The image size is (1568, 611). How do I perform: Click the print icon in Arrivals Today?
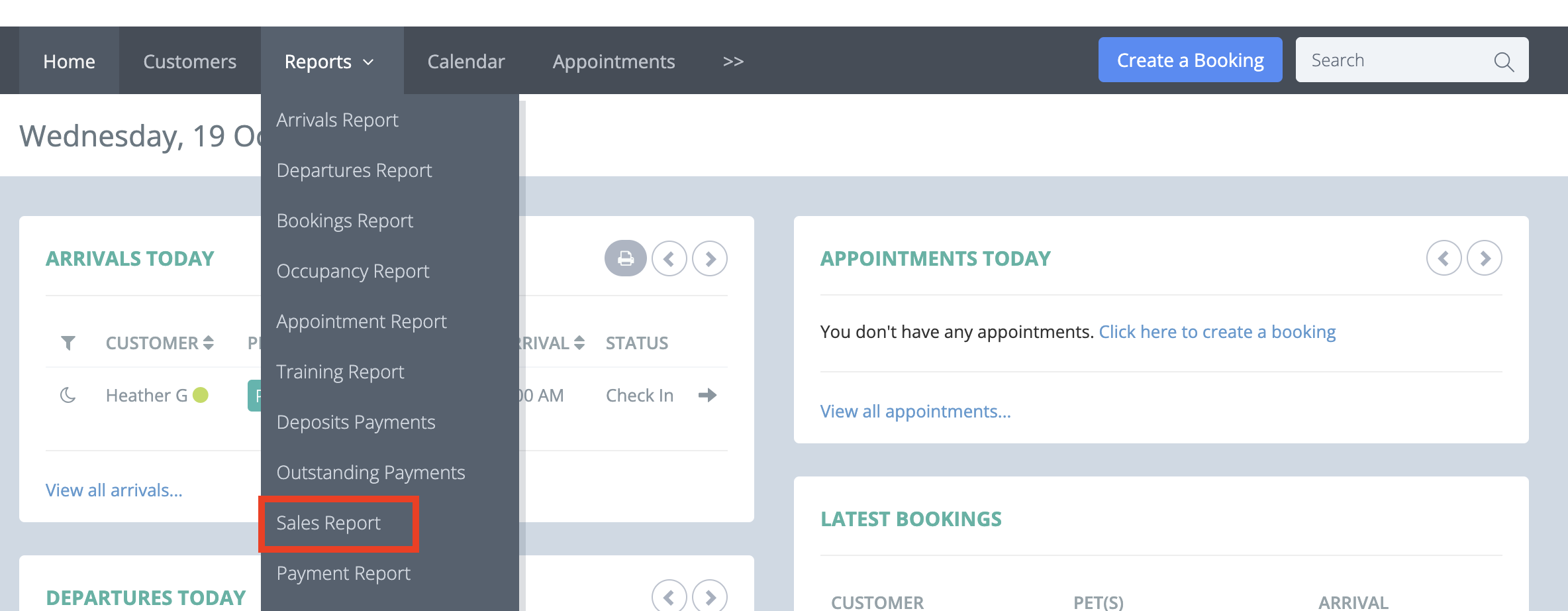[x=625, y=258]
